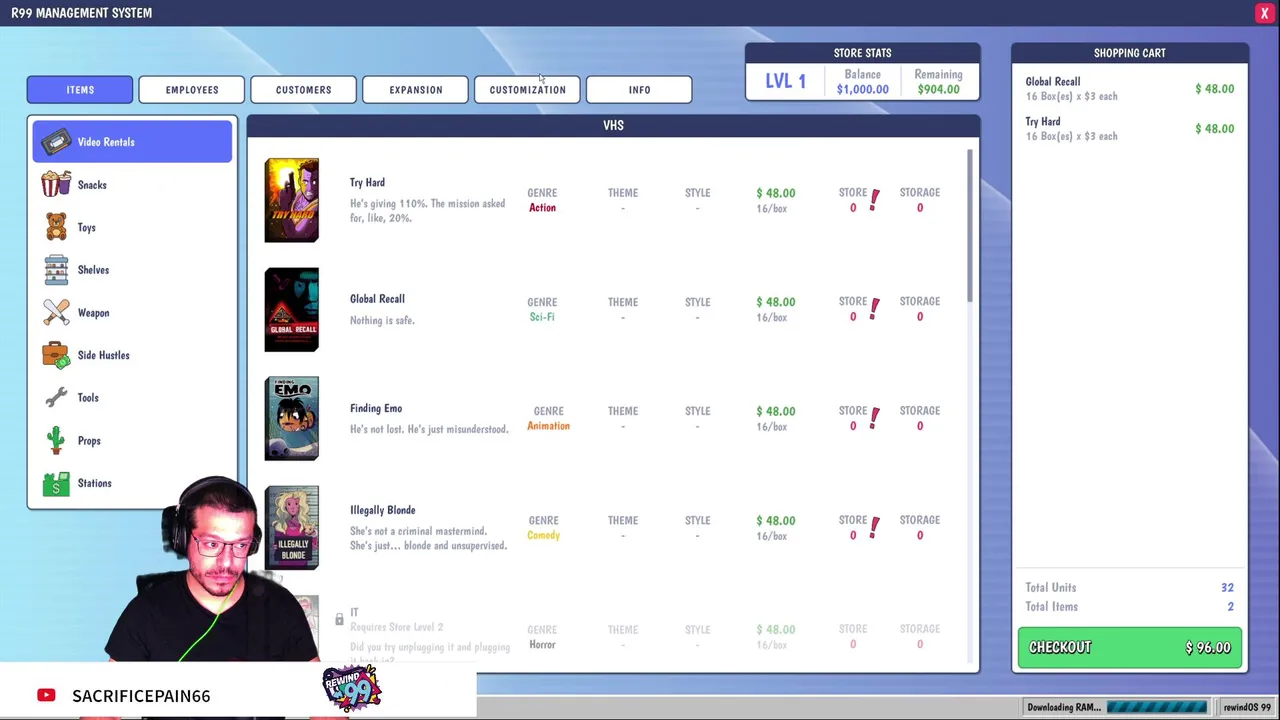The width and height of the screenshot is (1280, 720).
Task: Click the exclamation mark beside Finding Emo store count
Action: [x=875, y=417]
